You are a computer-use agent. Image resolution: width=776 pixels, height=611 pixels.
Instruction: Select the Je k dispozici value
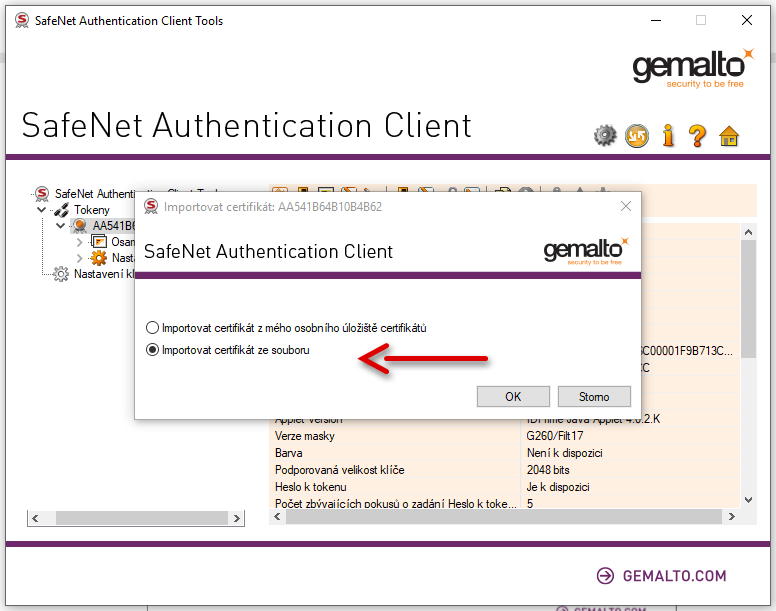point(558,487)
